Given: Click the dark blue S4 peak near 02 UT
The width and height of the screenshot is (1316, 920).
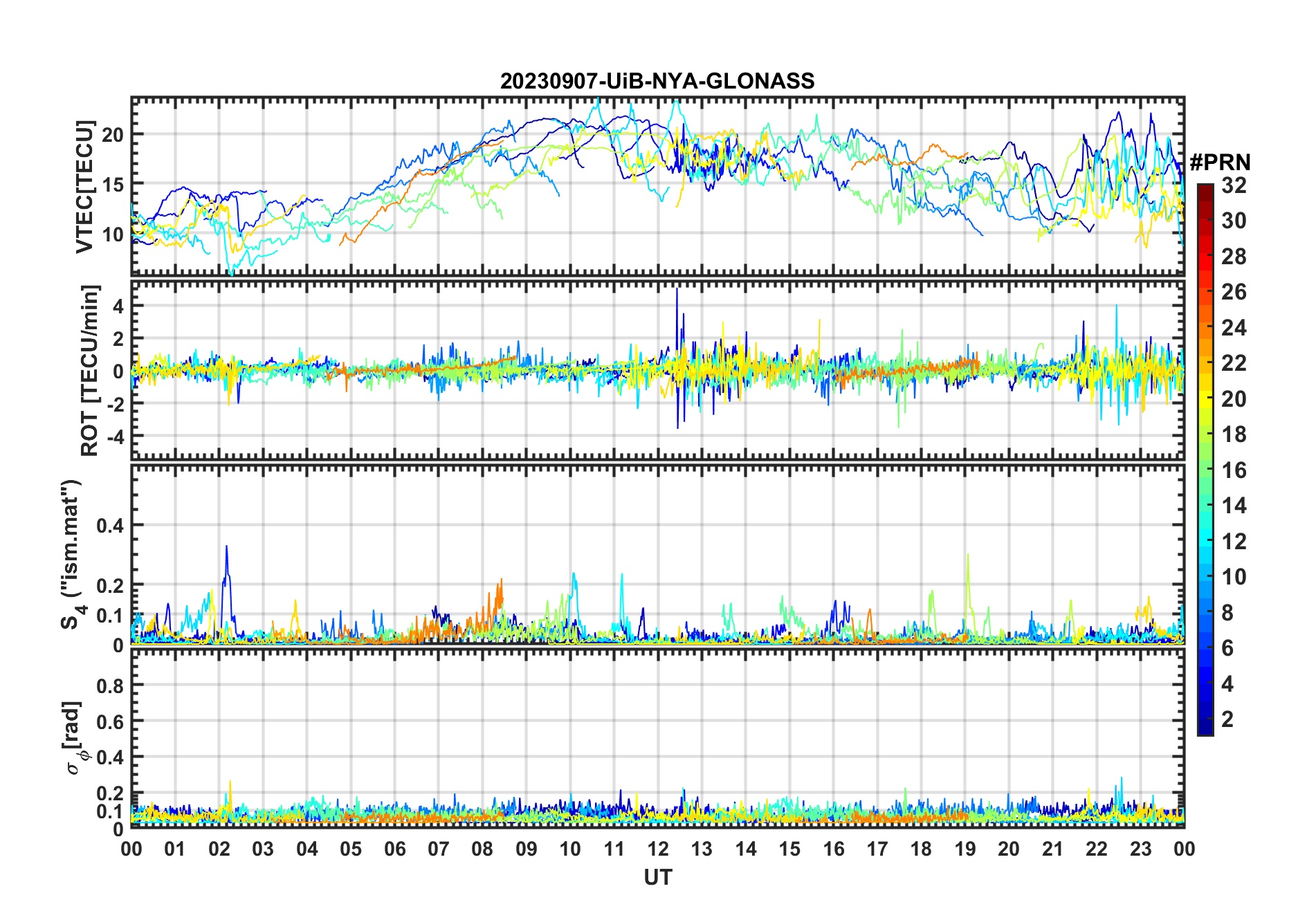Looking at the screenshot, I should click(x=226, y=548).
